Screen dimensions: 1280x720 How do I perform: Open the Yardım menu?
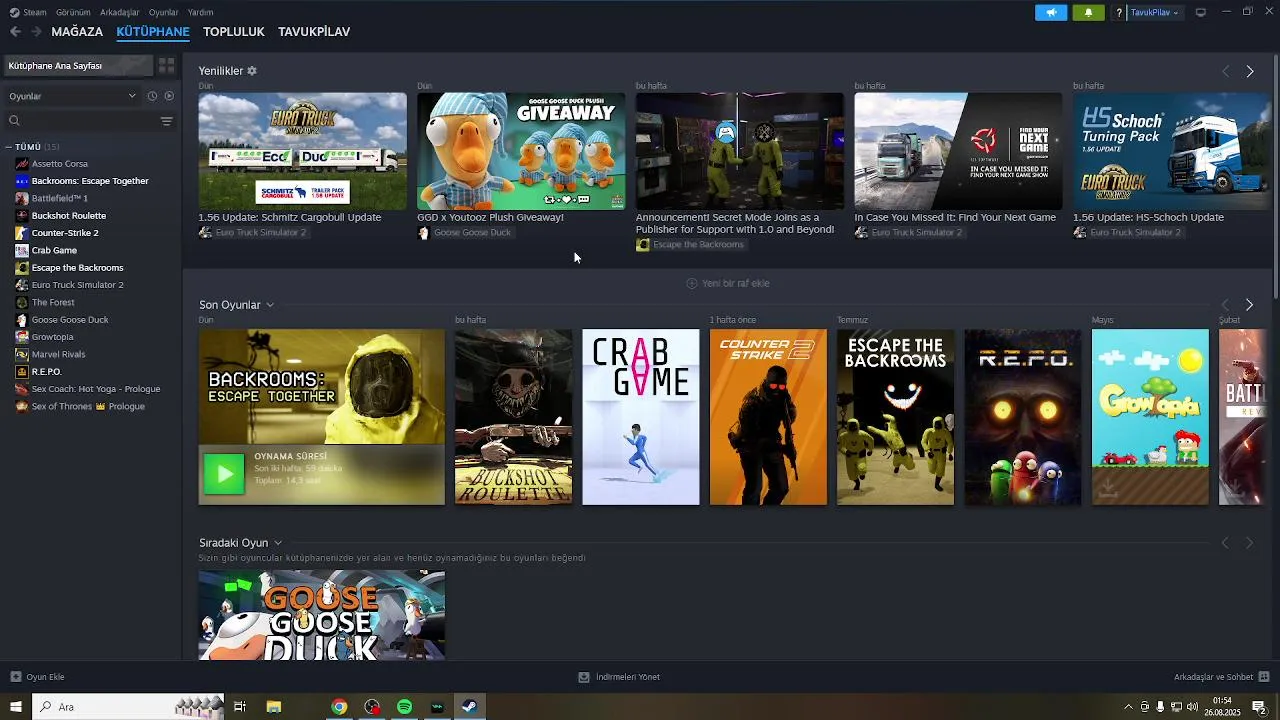pos(200,12)
